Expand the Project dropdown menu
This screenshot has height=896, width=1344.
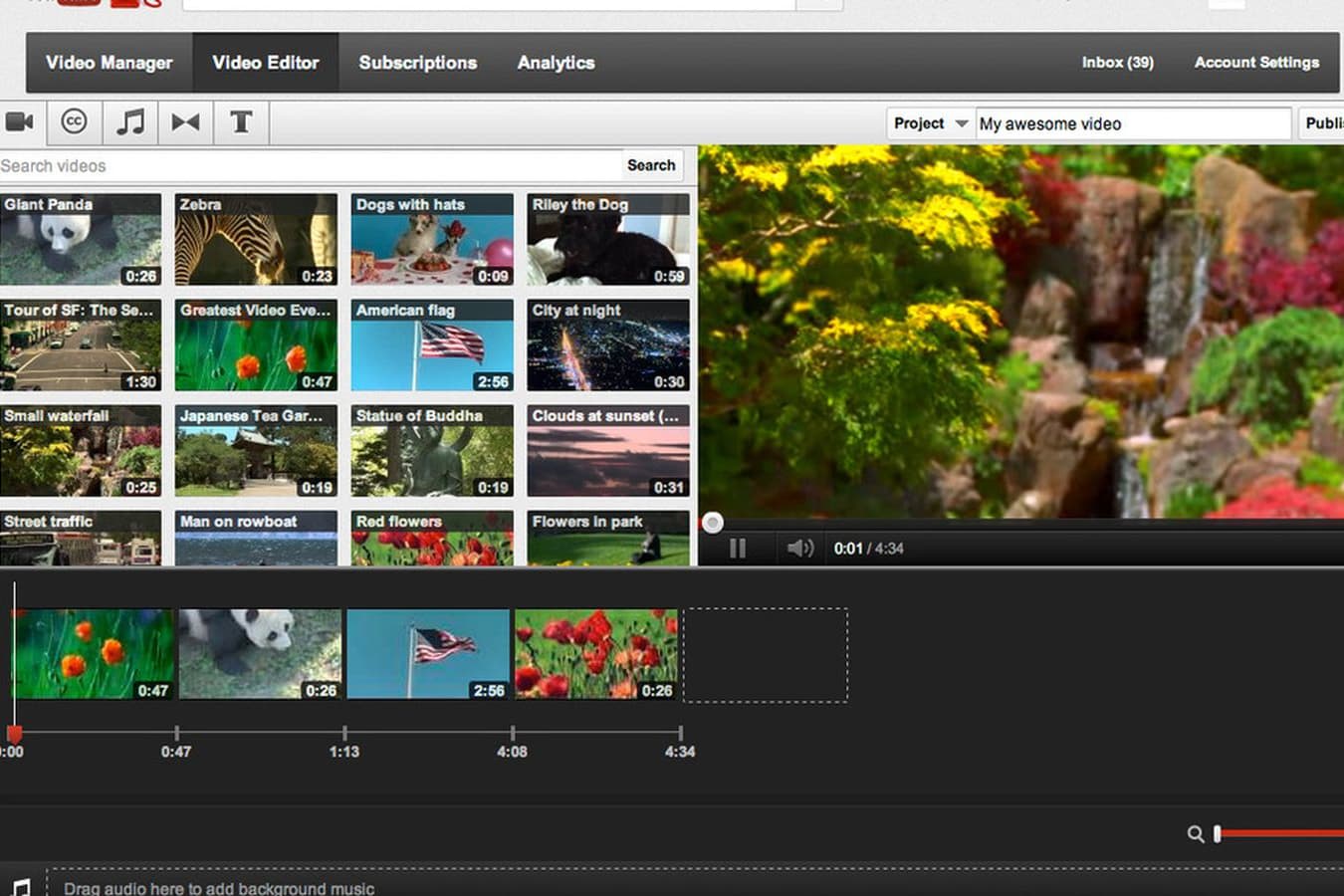point(930,123)
